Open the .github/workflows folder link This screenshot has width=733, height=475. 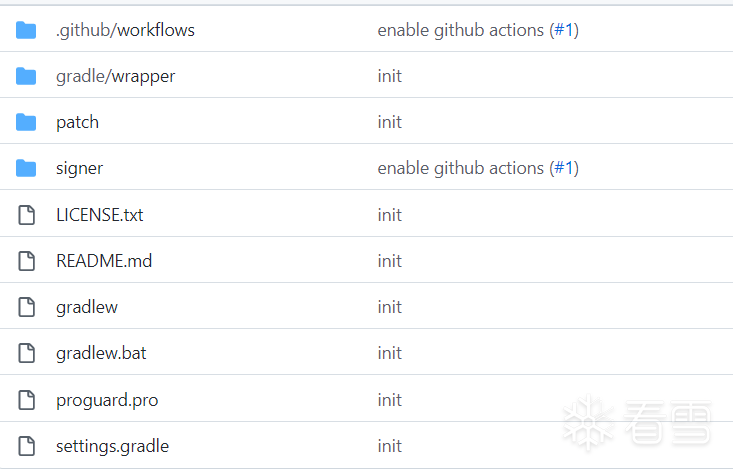125,30
